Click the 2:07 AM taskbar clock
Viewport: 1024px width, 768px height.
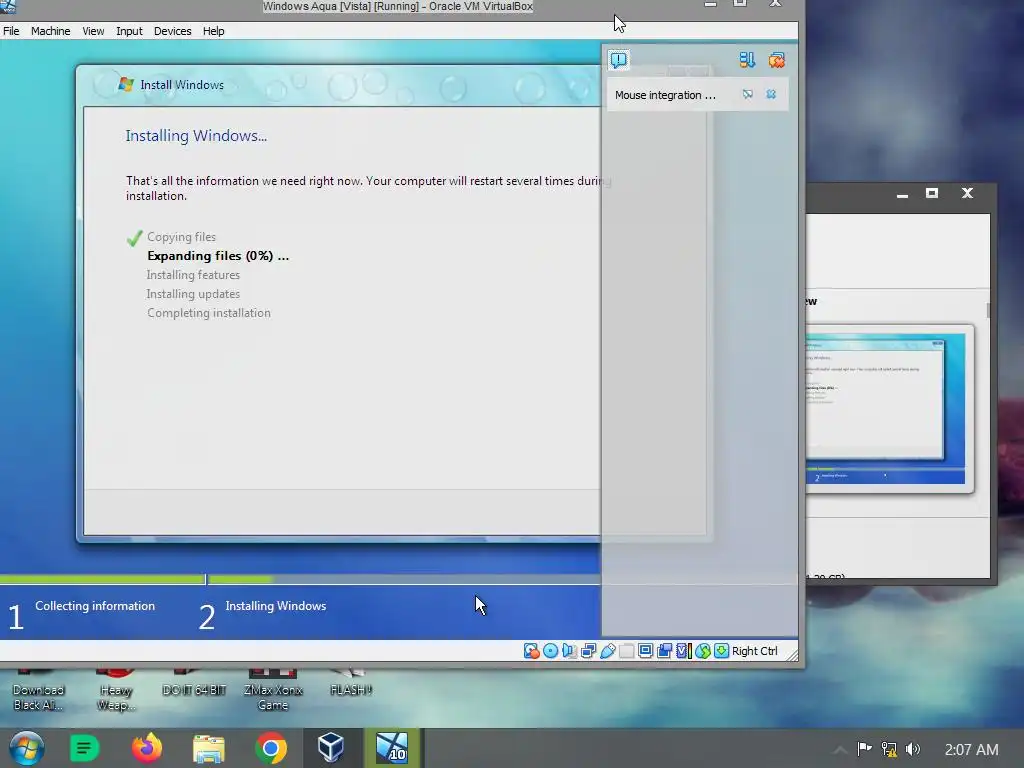click(972, 750)
